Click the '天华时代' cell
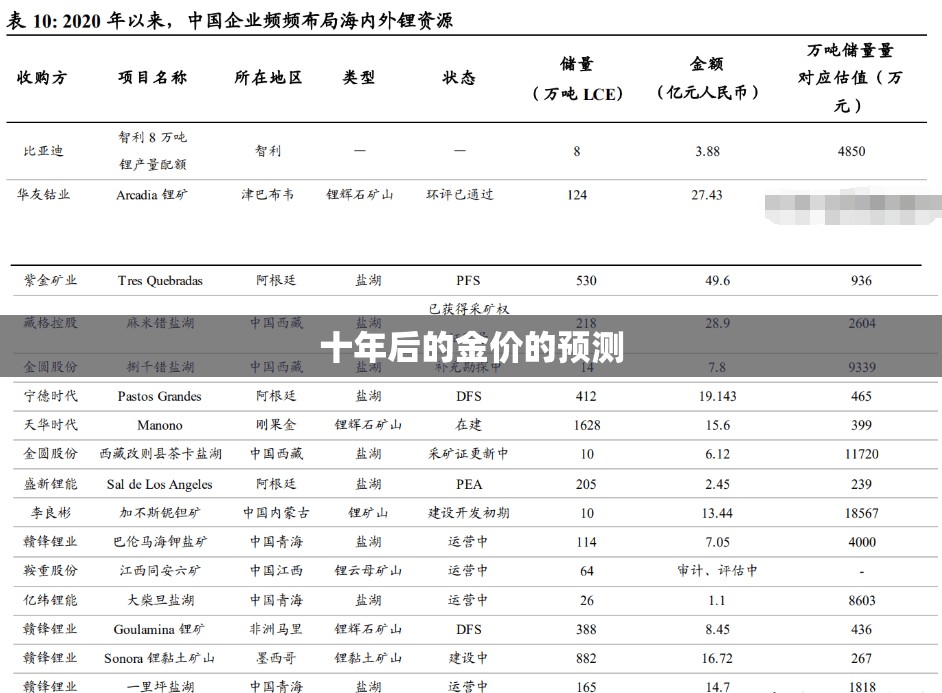The height and width of the screenshot is (693, 942). click(x=50, y=425)
